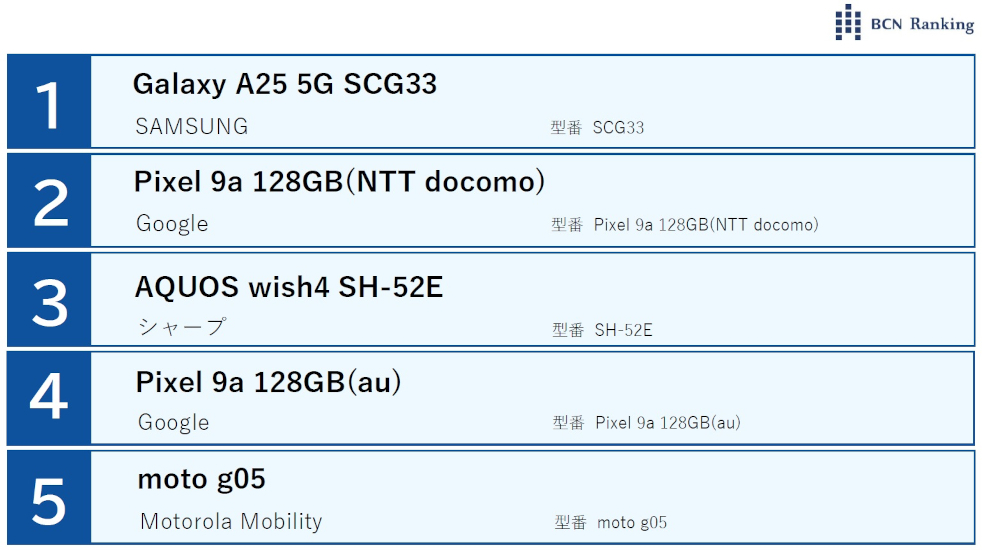Click the 型番 SH-52E model number
The image size is (982, 550).
click(x=602, y=330)
